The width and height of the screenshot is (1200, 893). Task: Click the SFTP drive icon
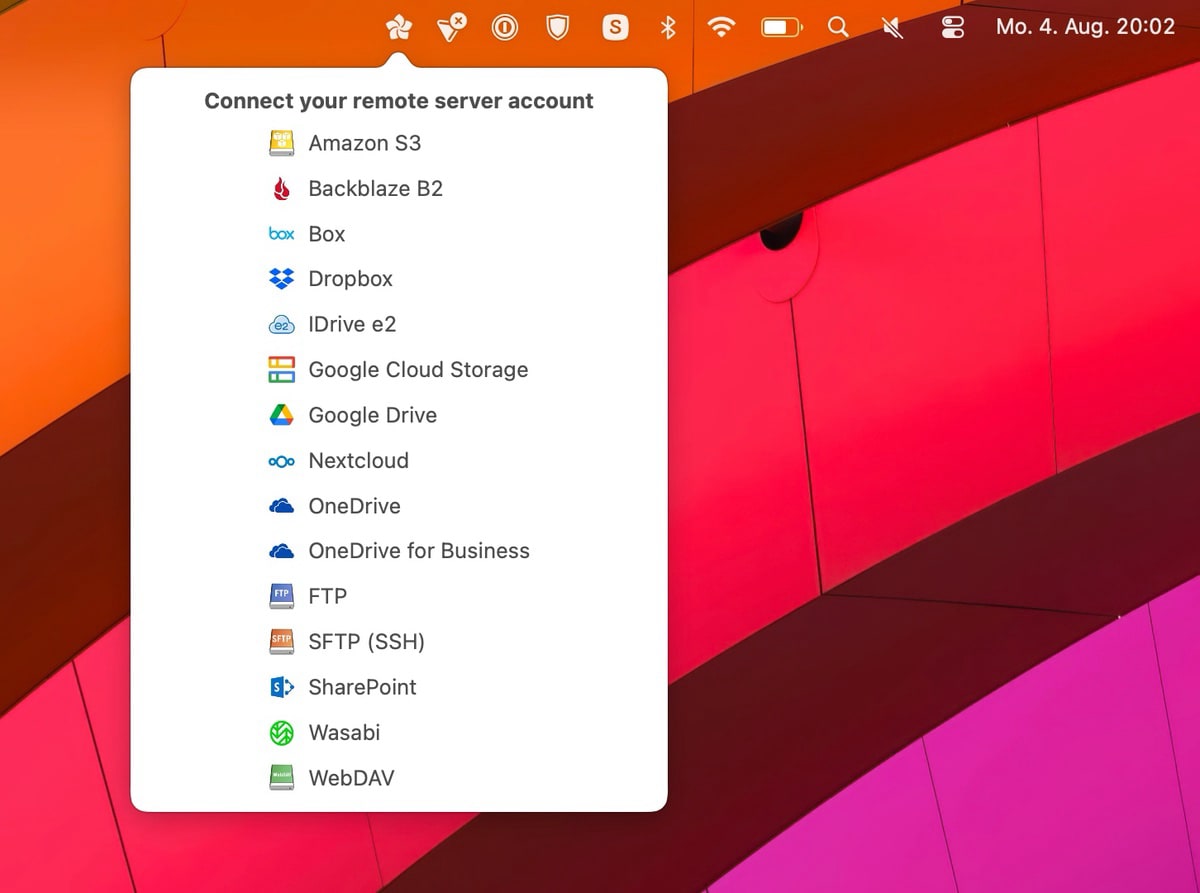click(282, 641)
